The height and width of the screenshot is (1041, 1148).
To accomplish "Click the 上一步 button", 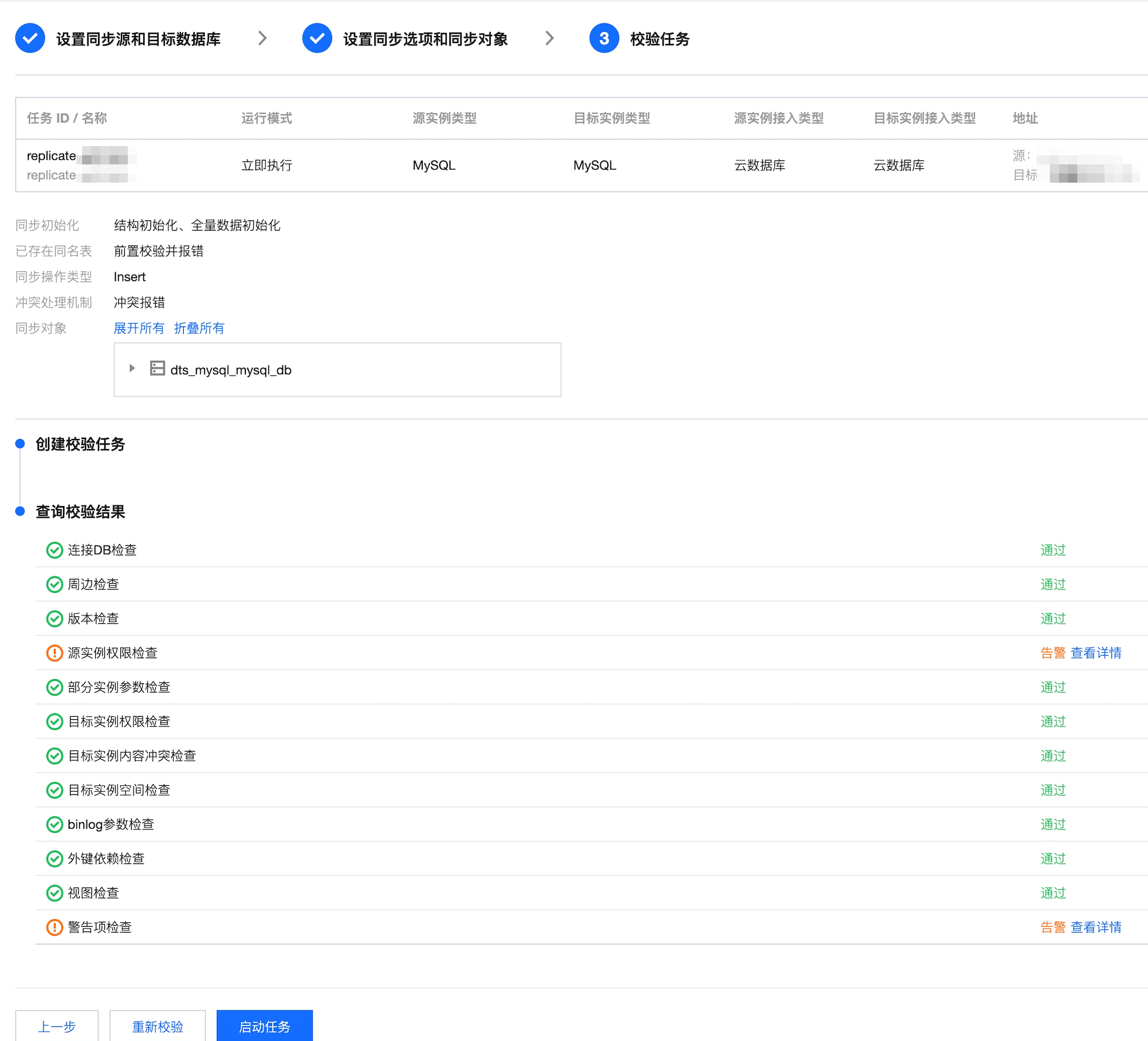I will tap(56, 1027).
